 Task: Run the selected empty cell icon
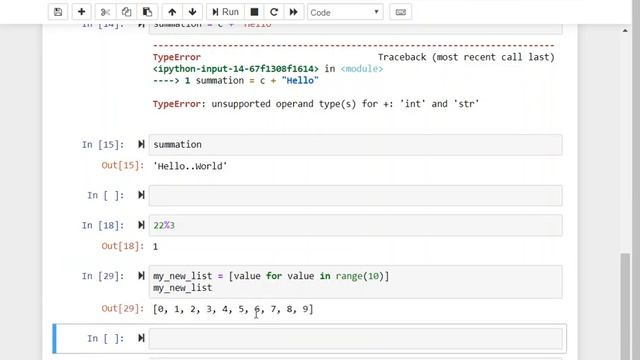click(141, 338)
